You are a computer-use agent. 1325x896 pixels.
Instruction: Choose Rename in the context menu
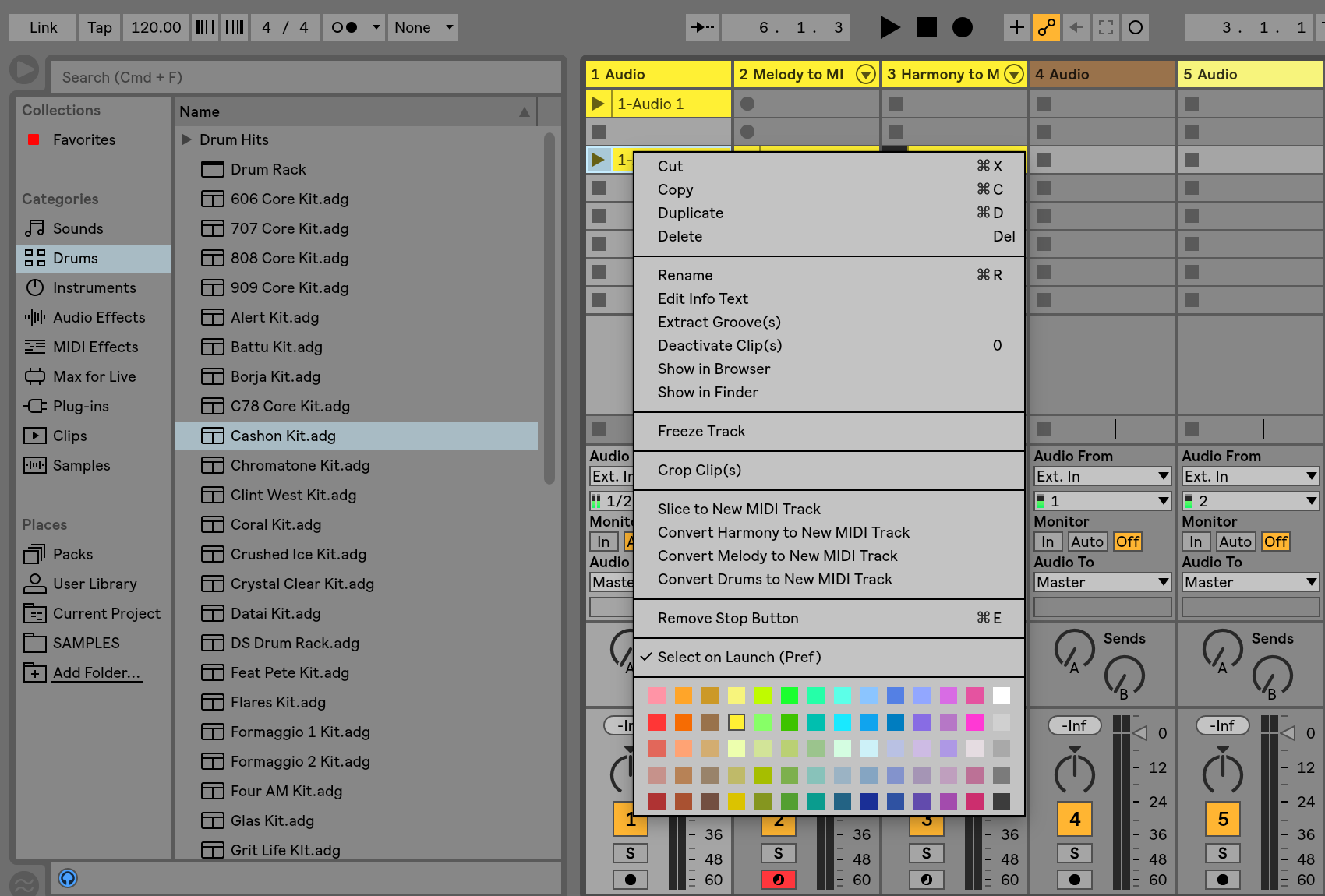coord(829,275)
